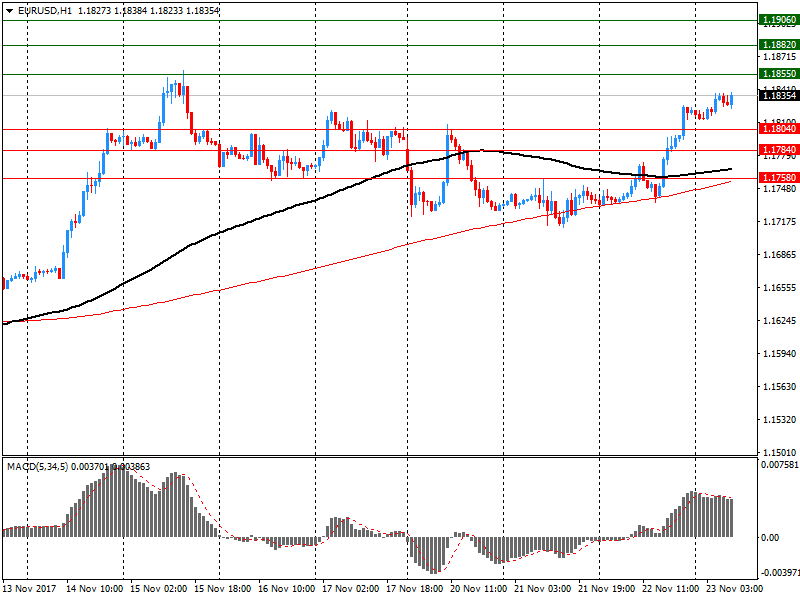Click the 22 Nov 11:00 time label

coord(670,589)
